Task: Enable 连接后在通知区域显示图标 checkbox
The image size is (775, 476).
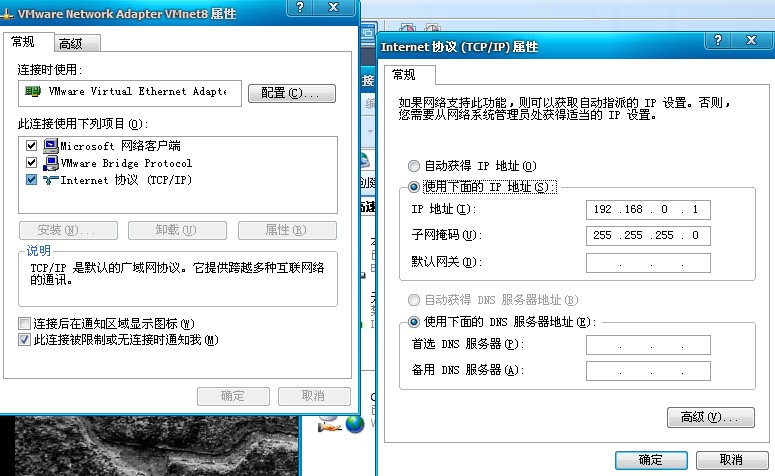Action: tap(24, 324)
